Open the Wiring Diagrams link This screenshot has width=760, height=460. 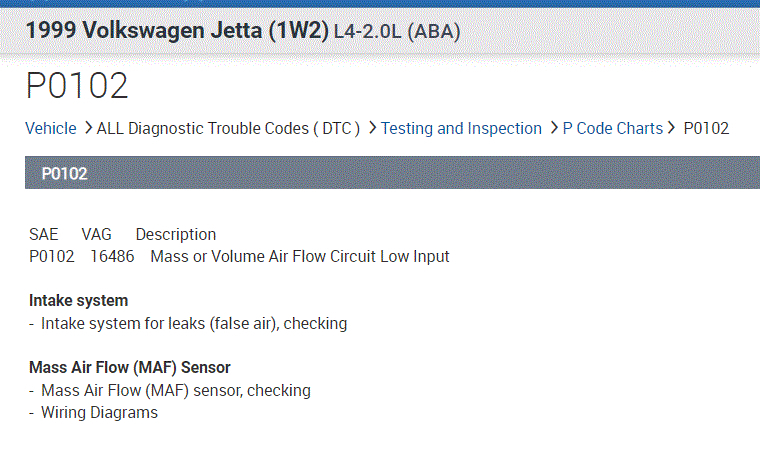tap(99, 412)
